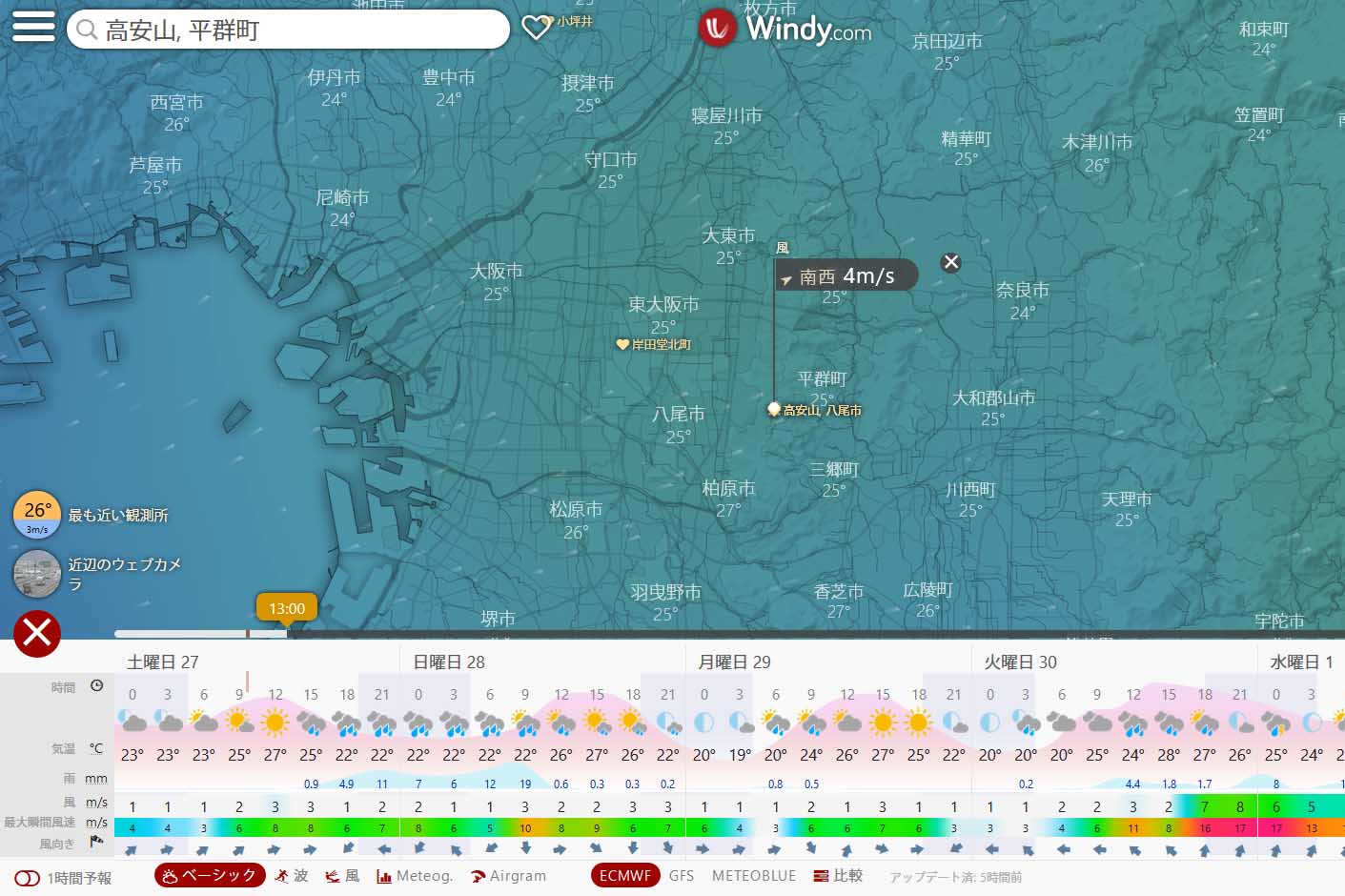Open 近辺のウェブカメラ link

(x=125, y=573)
